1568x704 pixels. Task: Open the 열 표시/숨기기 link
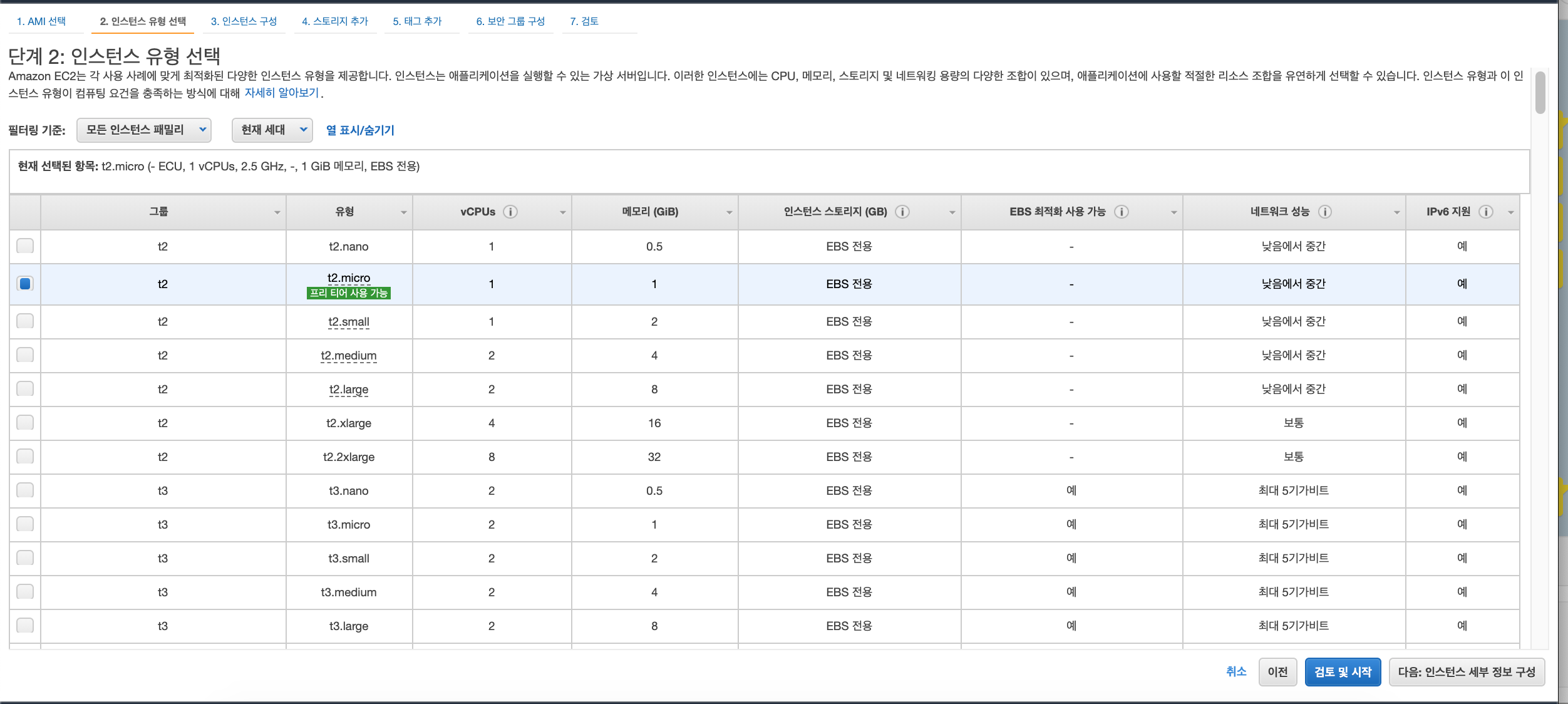coord(360,130)
